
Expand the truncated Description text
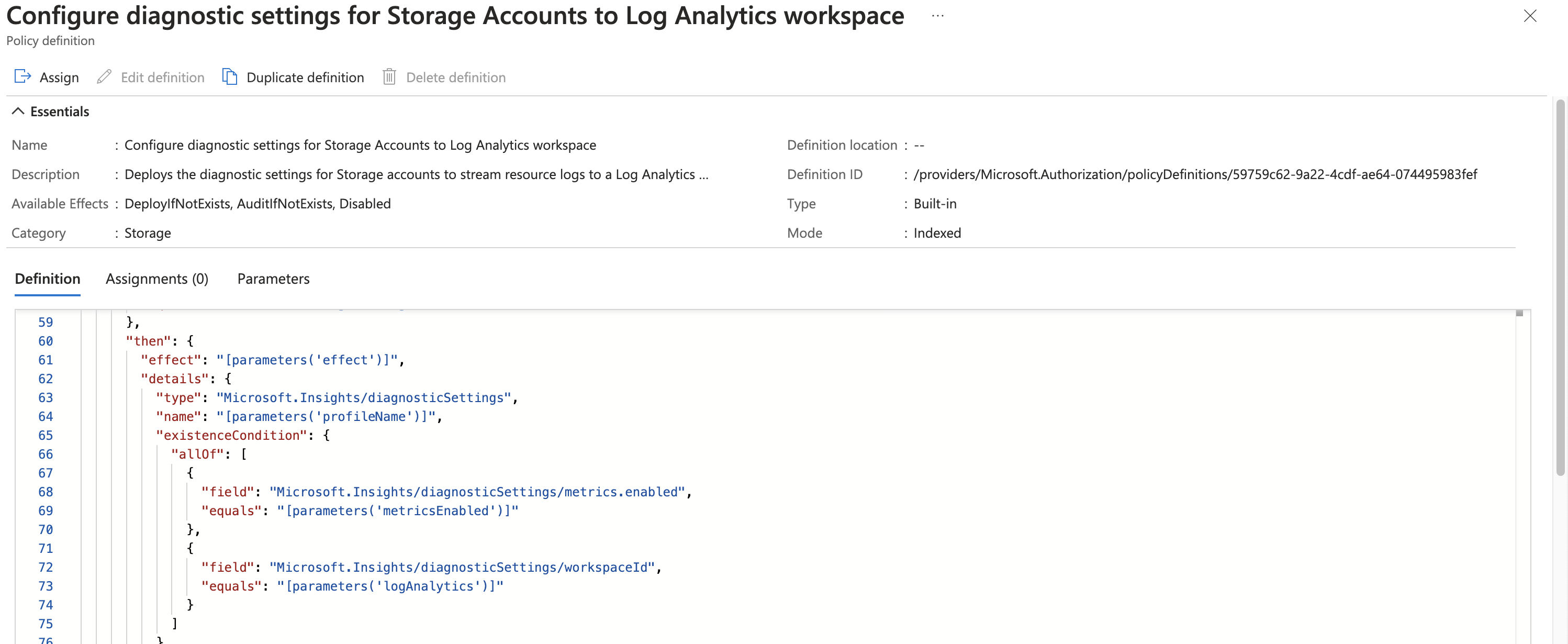pos(704,174)
